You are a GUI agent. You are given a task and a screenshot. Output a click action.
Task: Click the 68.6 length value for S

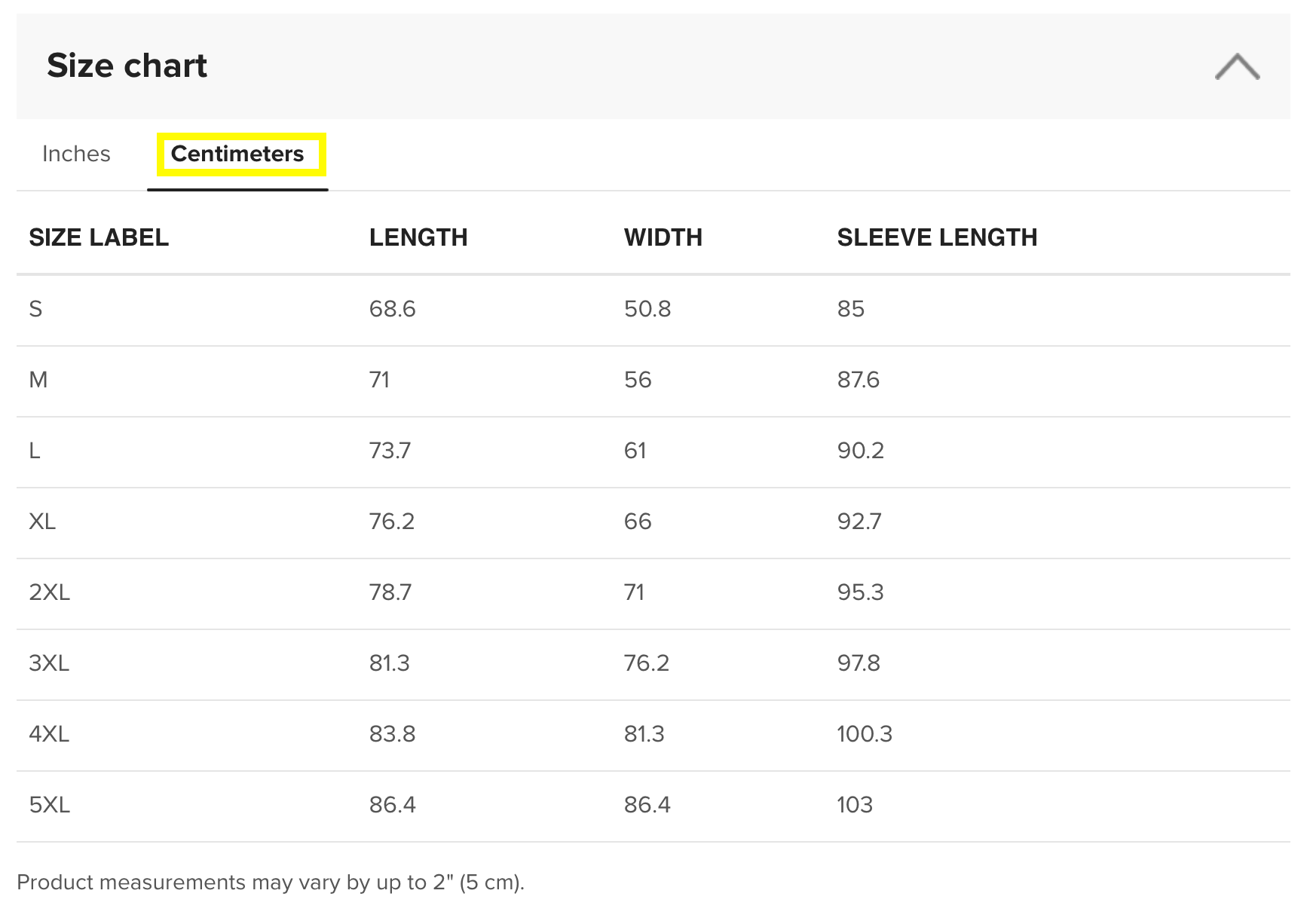[392, 309]
